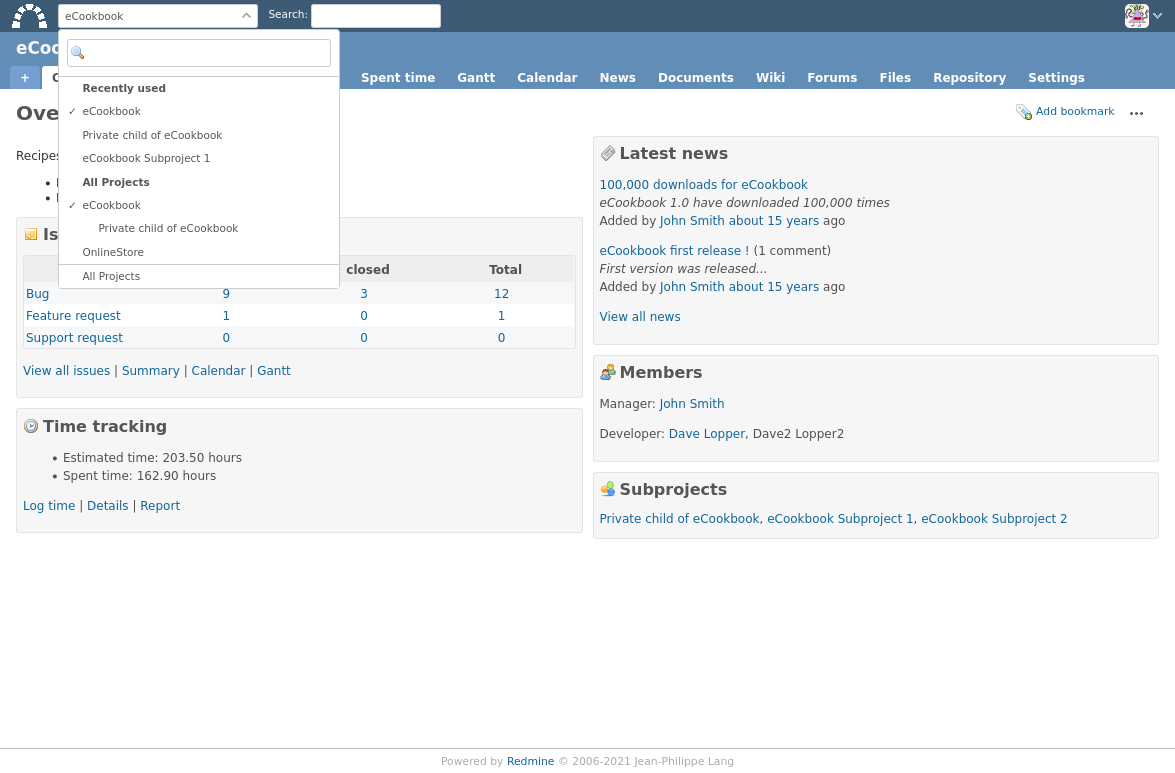Image resolution: width=1175 pixels, height=773 pixels.
Task: Open developer Dave Lopper's profile
Action: 707,434
